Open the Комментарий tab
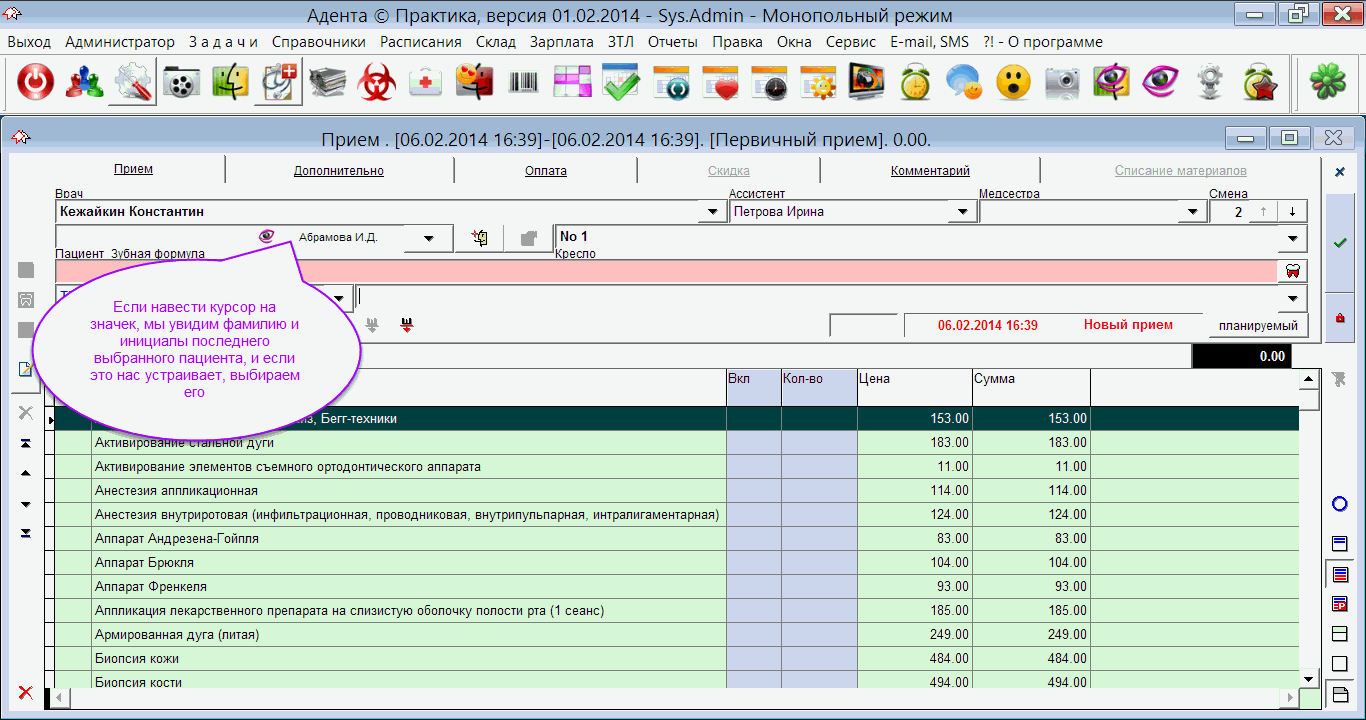The image size is (1366, 720). [930, 171]
